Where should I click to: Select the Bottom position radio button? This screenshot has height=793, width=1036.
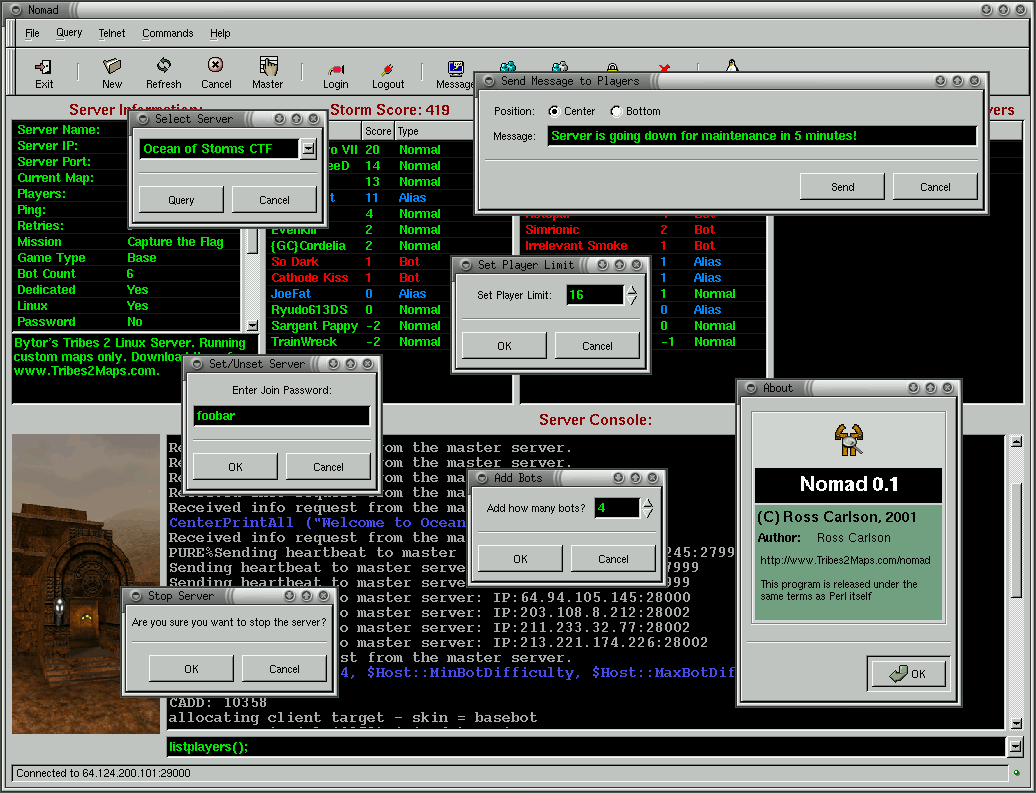617,111
